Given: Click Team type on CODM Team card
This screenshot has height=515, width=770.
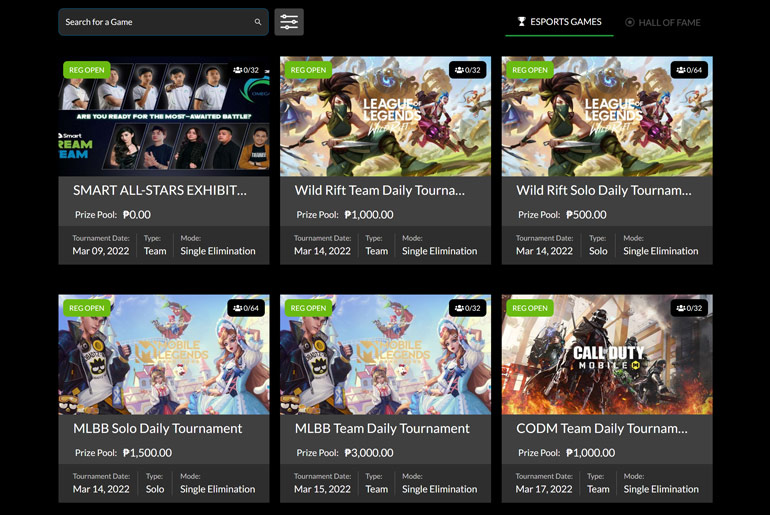Looking at the screenshot, I should click(x=598, y=489).
